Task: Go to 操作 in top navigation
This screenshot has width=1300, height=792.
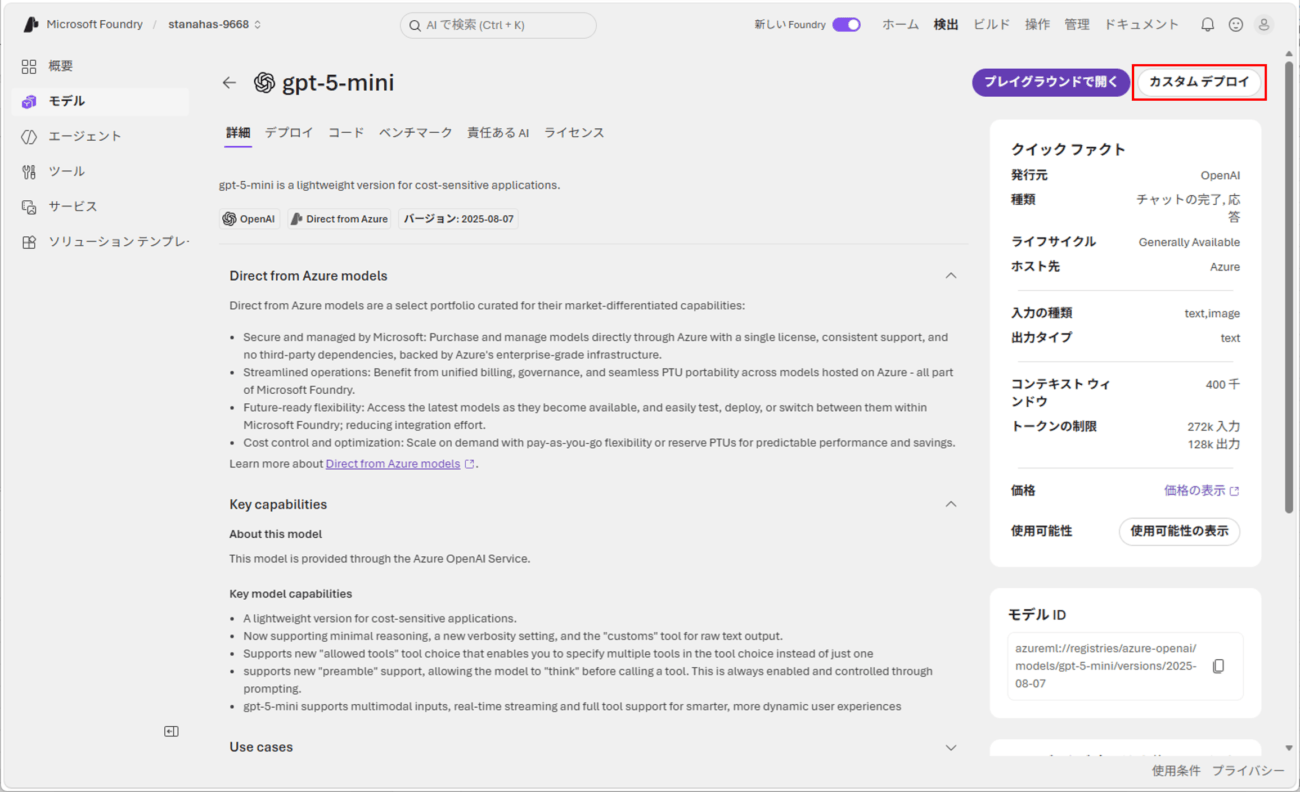Action: 1037,25
